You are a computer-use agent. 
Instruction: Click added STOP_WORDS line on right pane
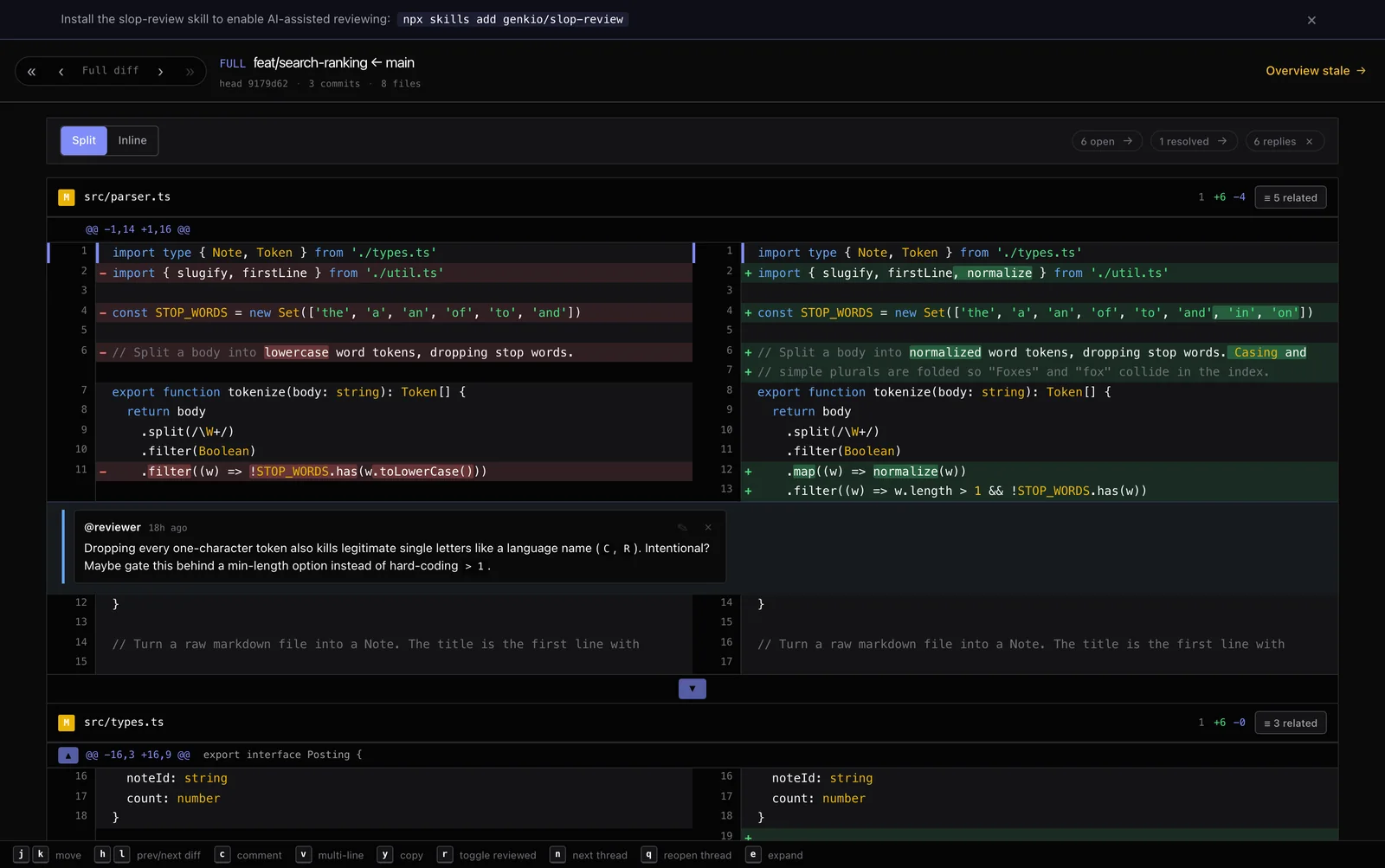1039,312
